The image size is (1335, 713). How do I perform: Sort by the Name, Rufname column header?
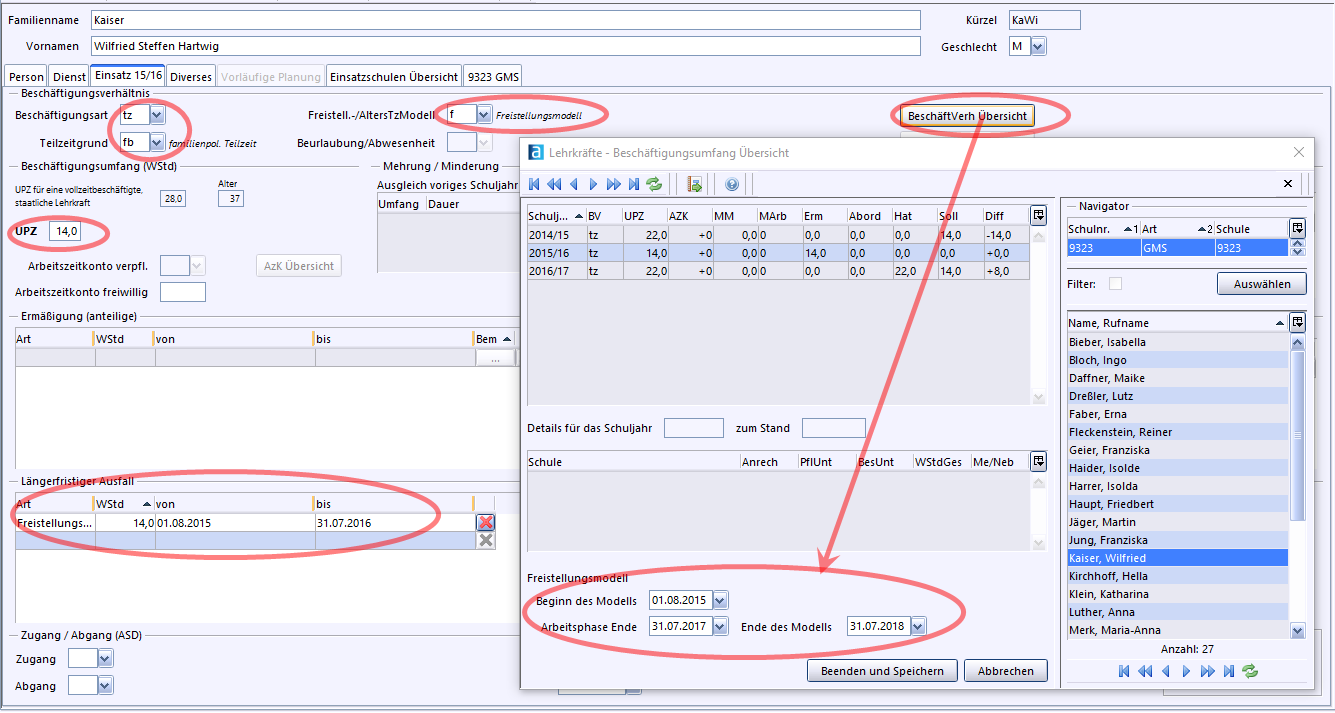tap(1177, 322)
